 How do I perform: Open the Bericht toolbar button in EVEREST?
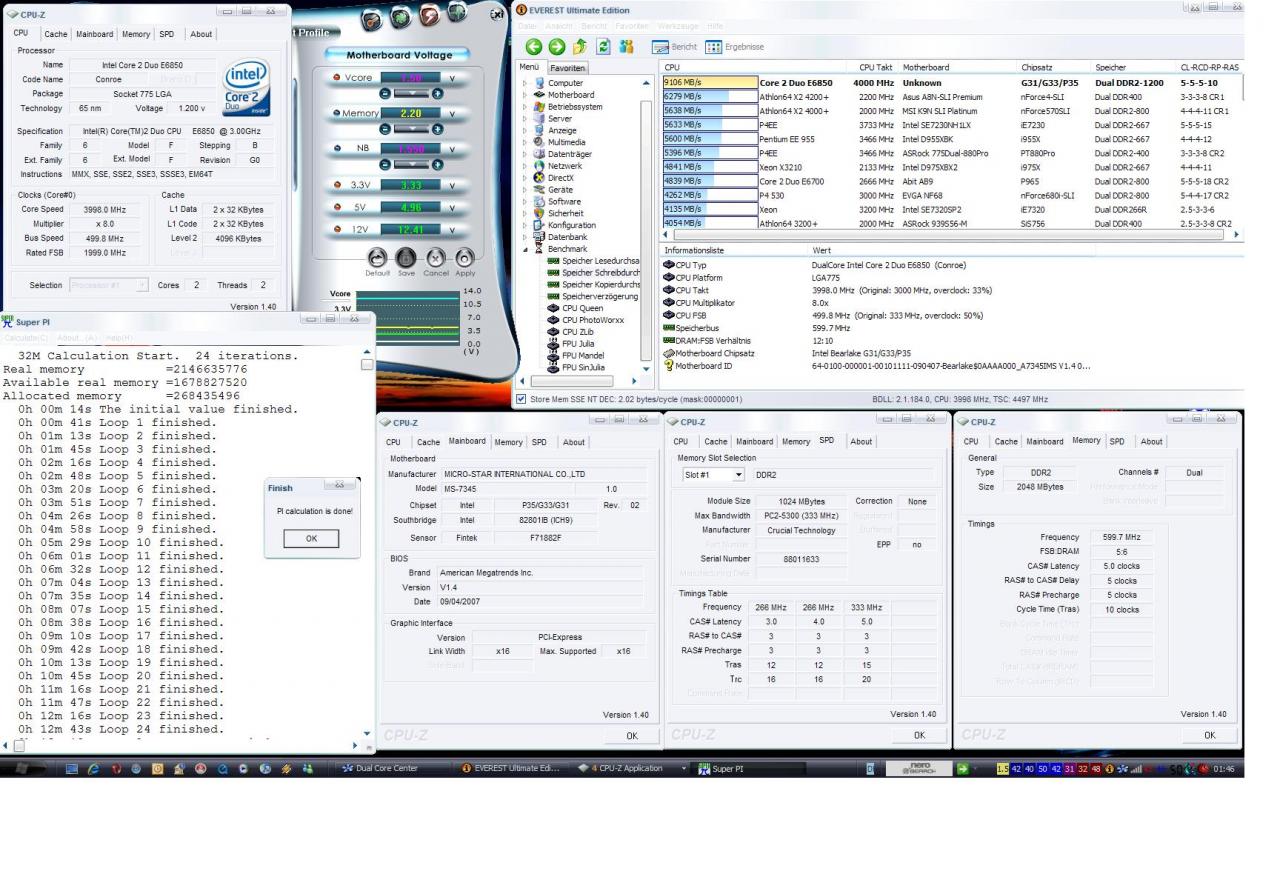676,46
